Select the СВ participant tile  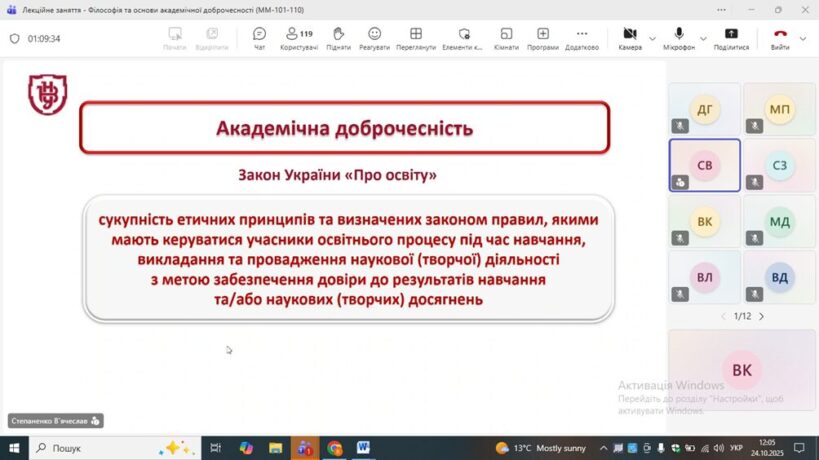coord(704,165)
